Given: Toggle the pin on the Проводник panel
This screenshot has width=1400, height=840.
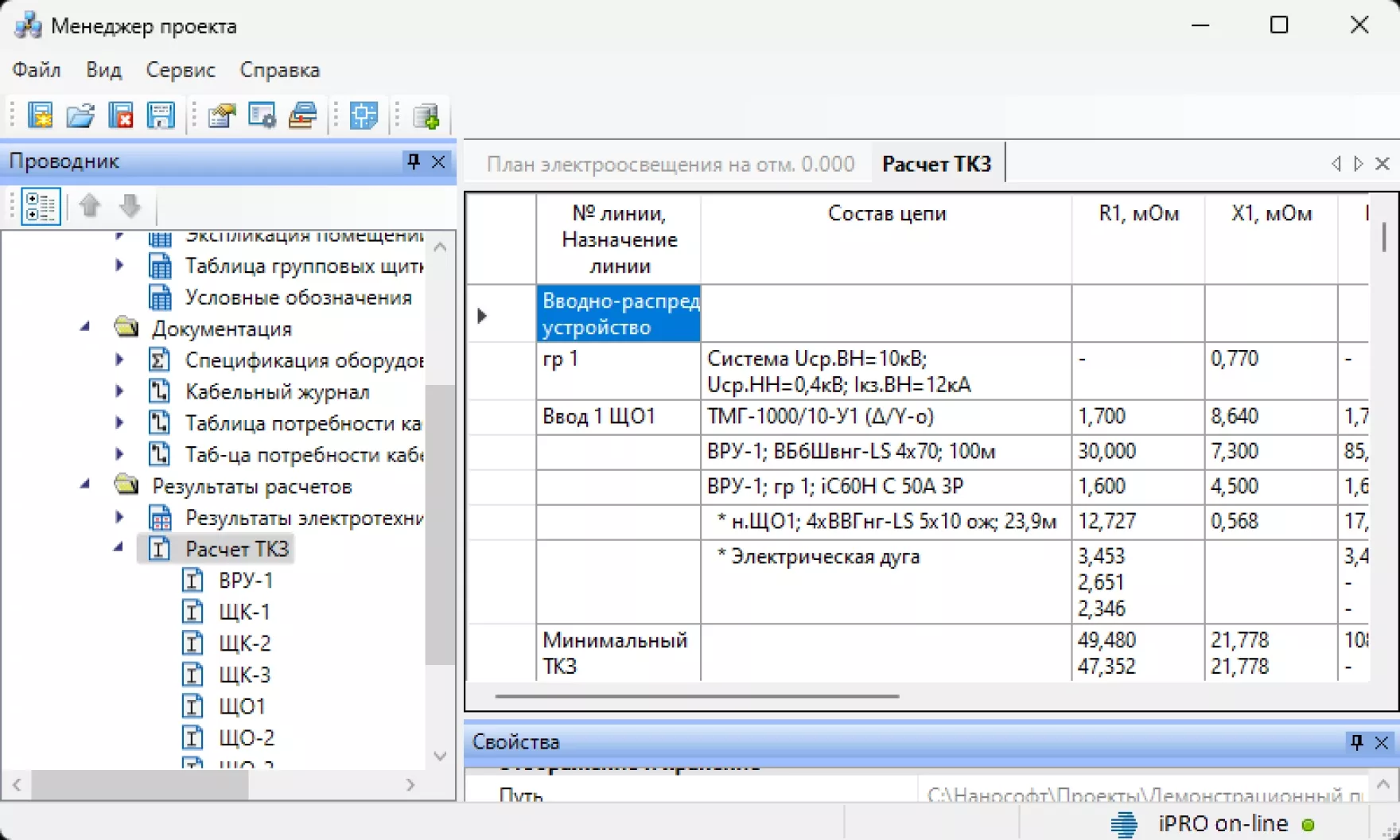Looking at the screenshot, I should tap(411, 162).
